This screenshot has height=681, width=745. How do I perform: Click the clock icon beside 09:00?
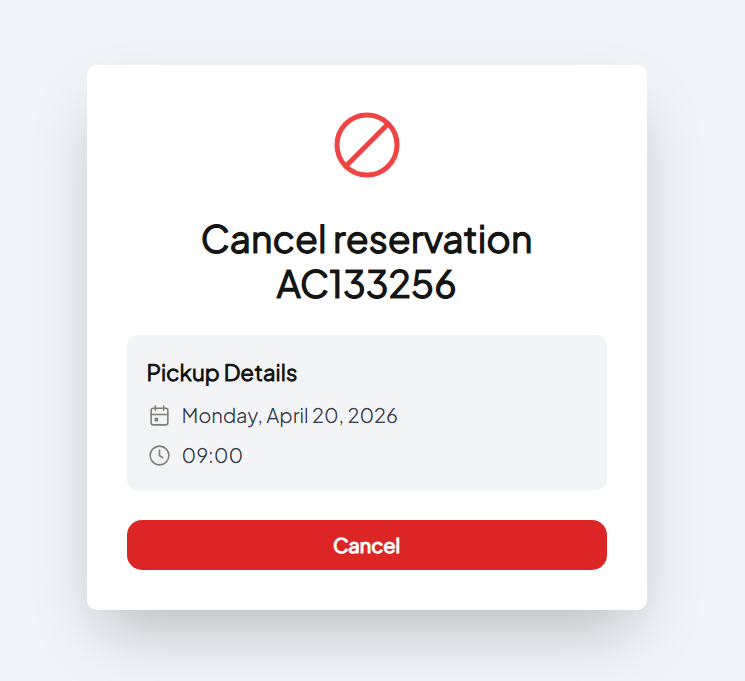tap(159, 456)
